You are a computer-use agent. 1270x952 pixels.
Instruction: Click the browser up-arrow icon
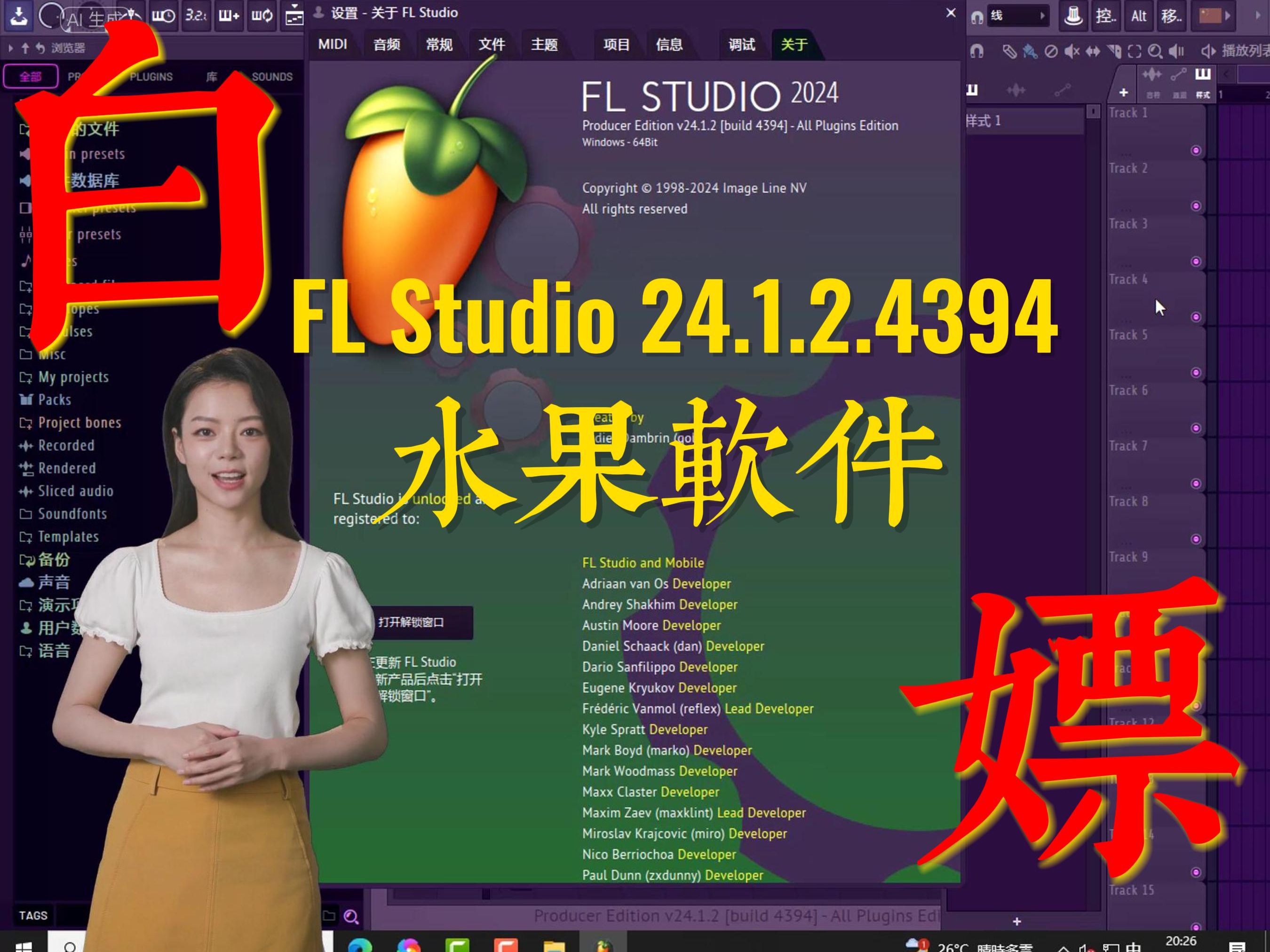point(25,48)
